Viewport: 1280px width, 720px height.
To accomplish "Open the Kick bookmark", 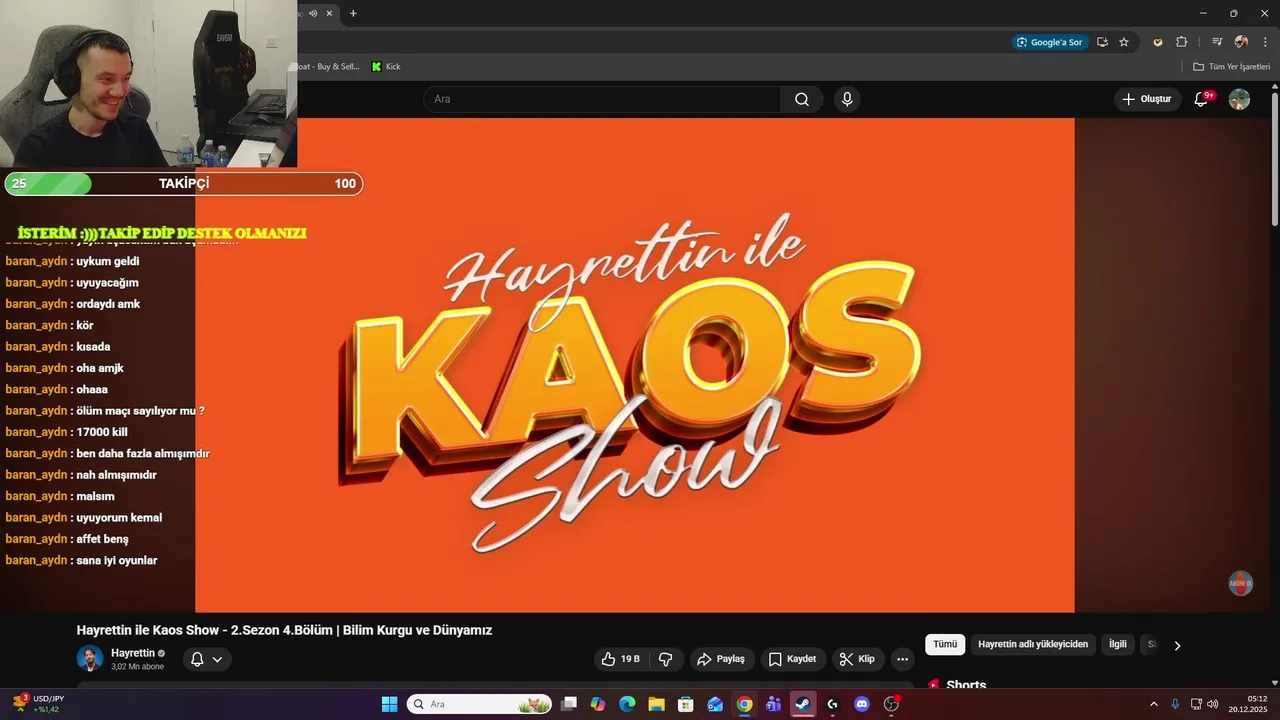I will click(x=386, y=67).
